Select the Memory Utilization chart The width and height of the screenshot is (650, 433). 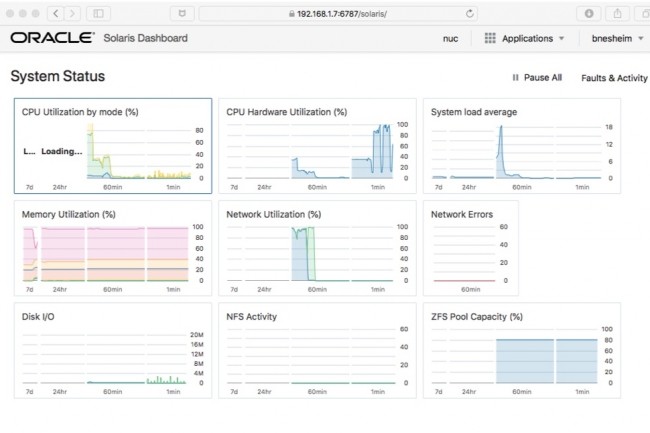113,248
